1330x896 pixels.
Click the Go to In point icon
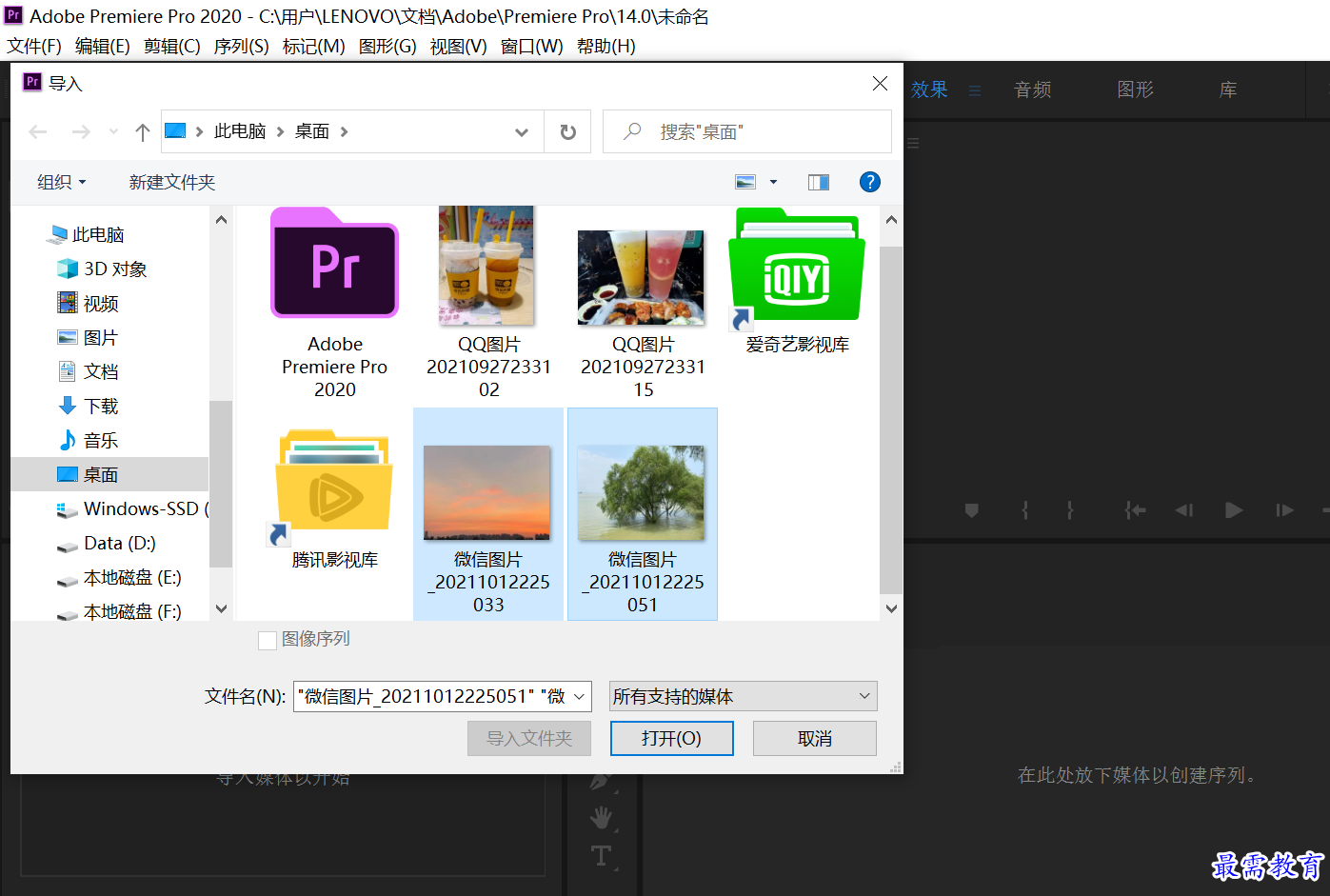pyautogui.click(x=1135, y=510)
